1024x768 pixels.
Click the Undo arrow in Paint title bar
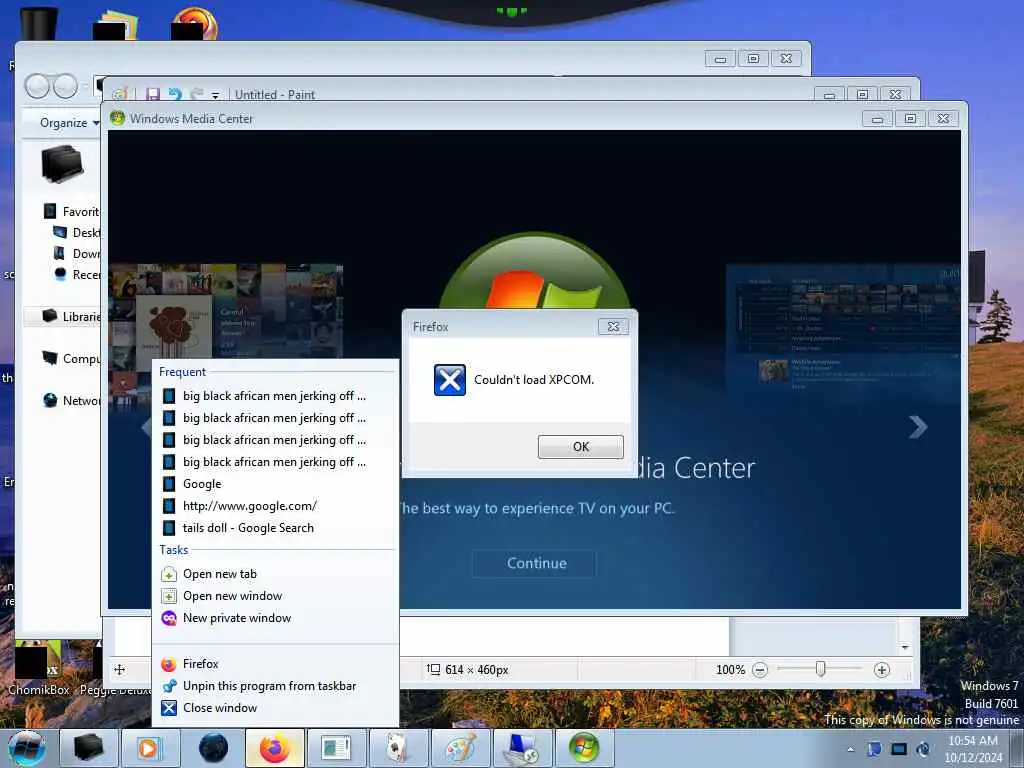[x=175, y=94]
